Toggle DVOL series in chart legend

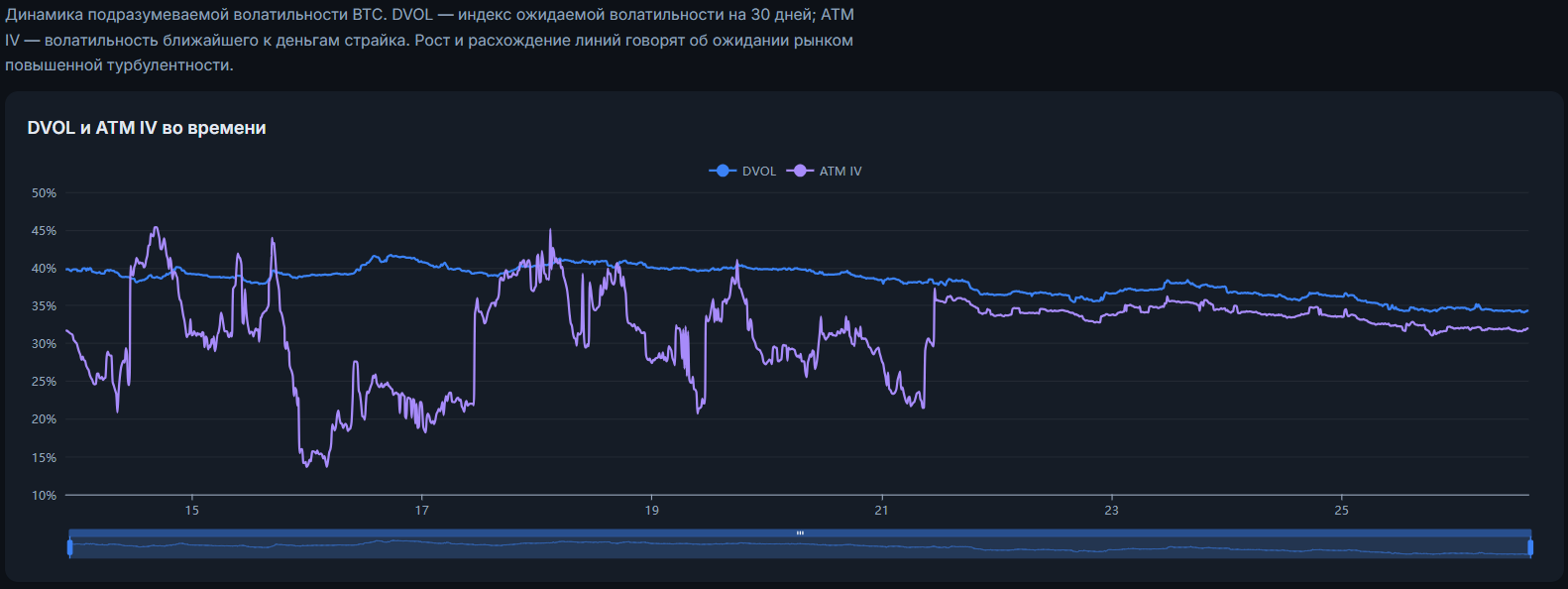743,171
